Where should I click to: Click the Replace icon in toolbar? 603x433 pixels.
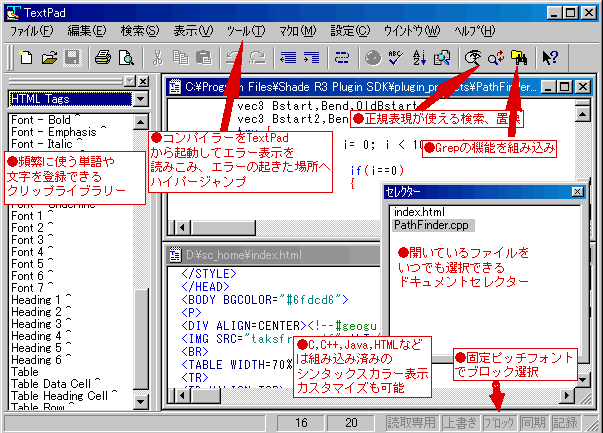coord(496,58)
